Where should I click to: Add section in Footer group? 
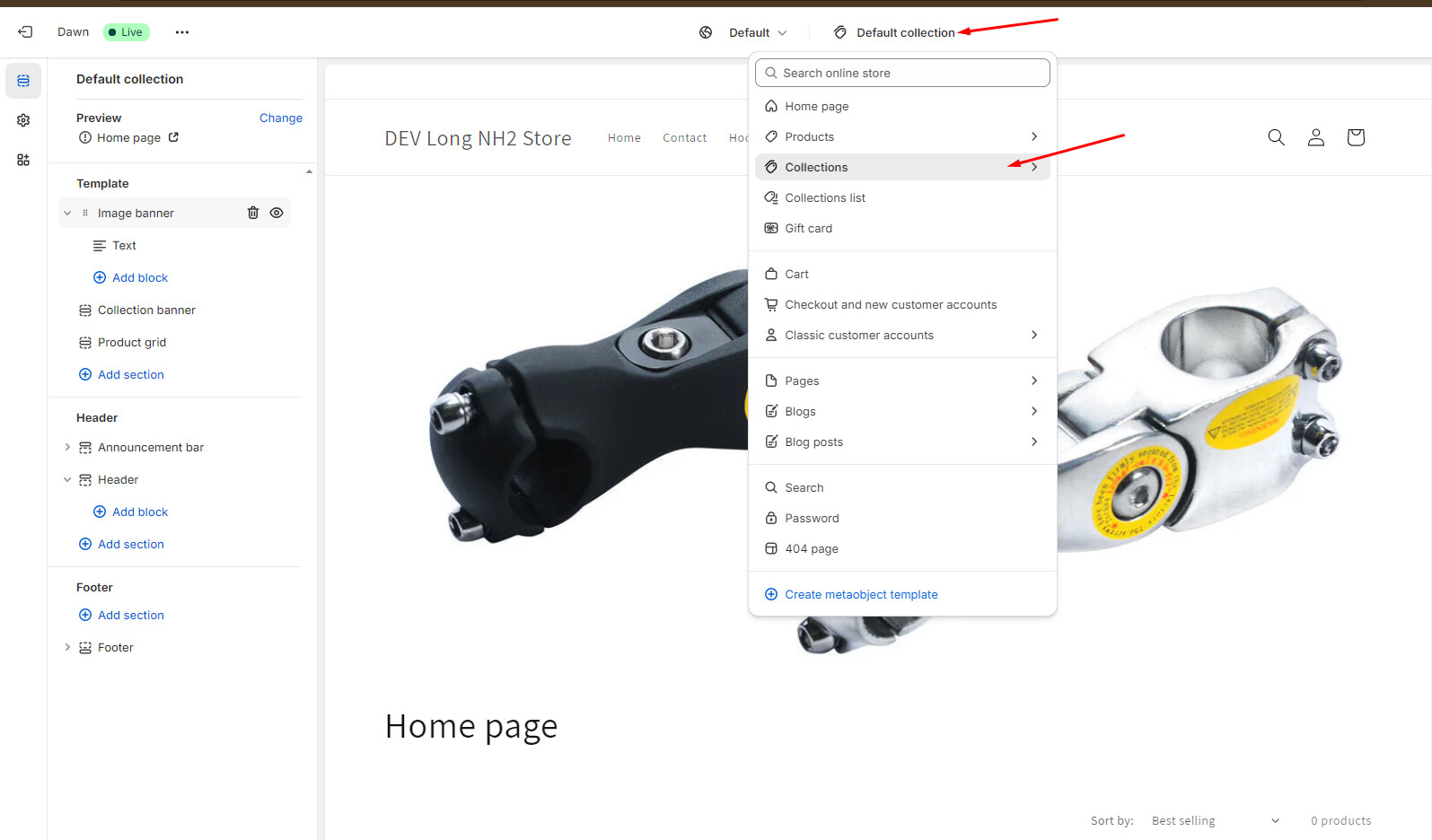pyautogui.click(x=121, y=615)
